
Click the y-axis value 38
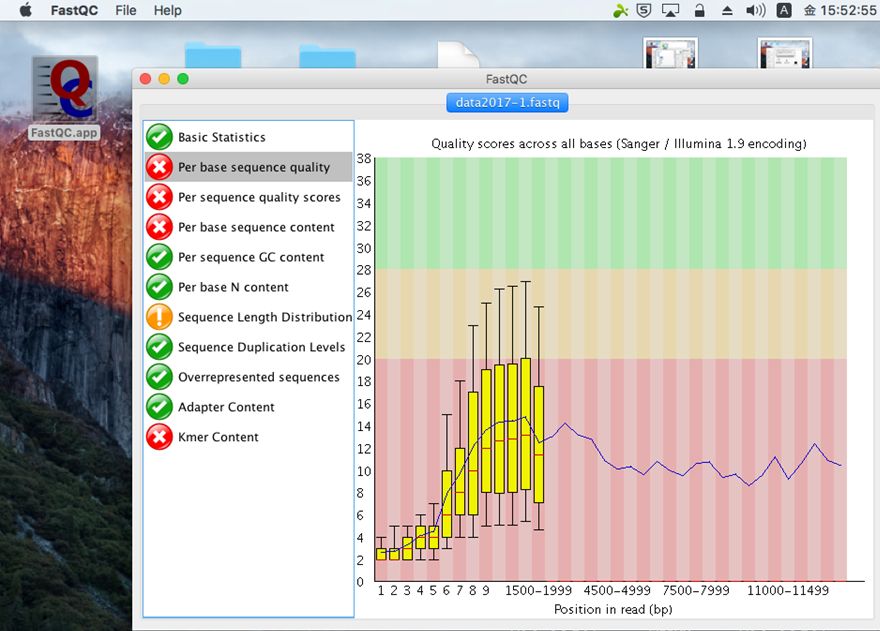click(364, 159)
